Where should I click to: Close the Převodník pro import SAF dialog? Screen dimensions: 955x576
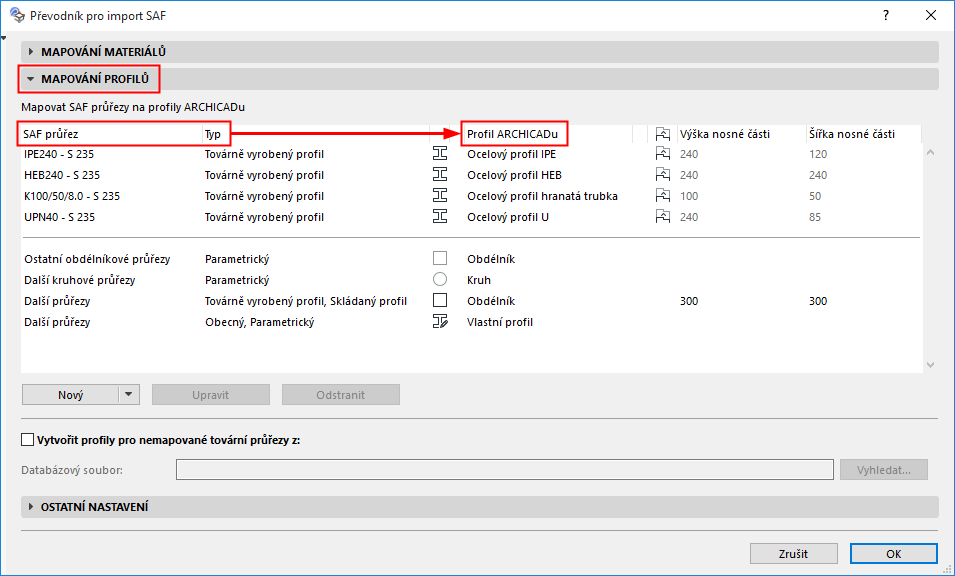tap(931, 16)
